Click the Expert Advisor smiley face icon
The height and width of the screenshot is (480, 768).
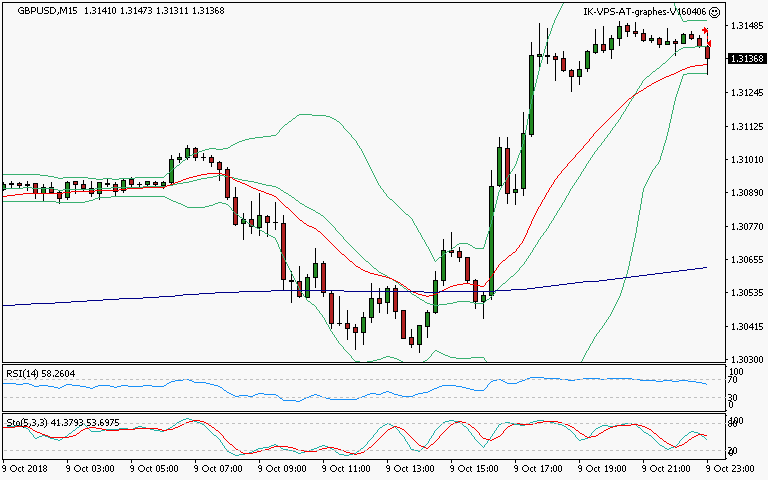714,12
